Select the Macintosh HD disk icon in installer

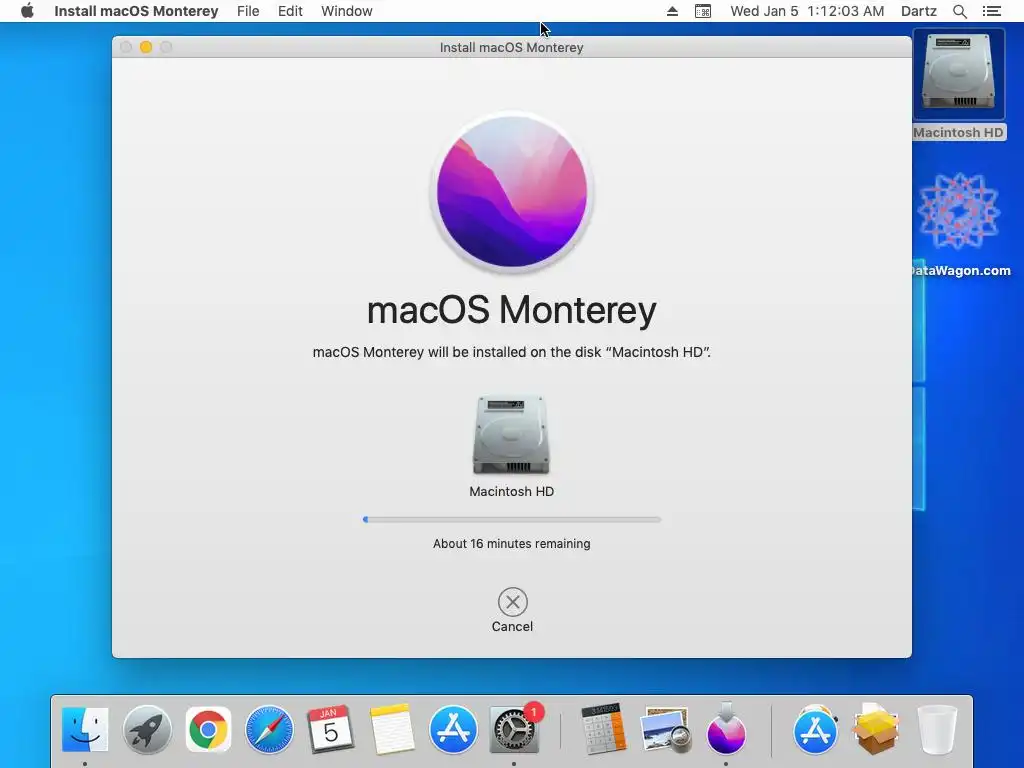tap(511, 434)
